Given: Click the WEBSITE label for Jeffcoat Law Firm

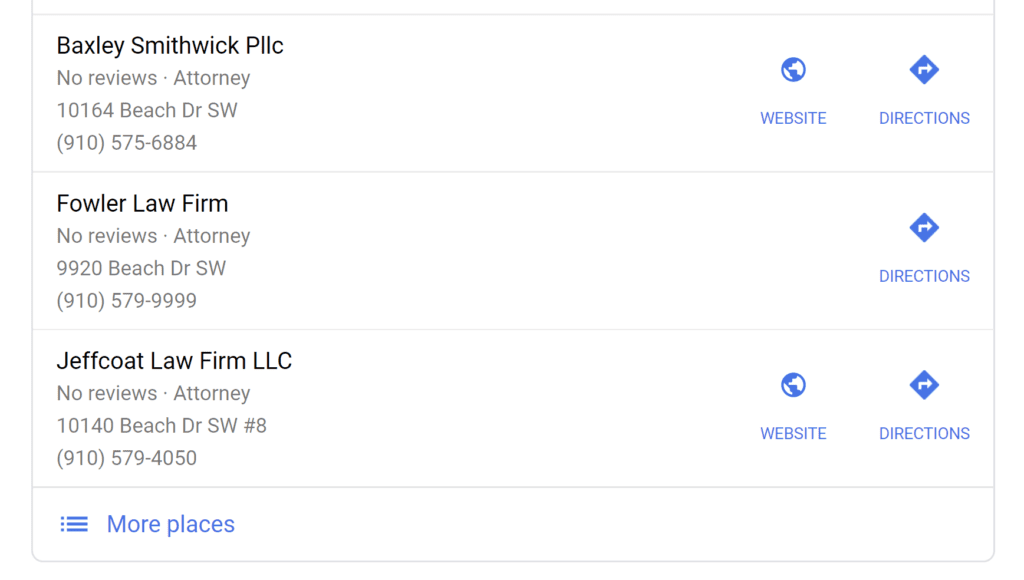Looking at the screenshot, I should pos(793,434).
